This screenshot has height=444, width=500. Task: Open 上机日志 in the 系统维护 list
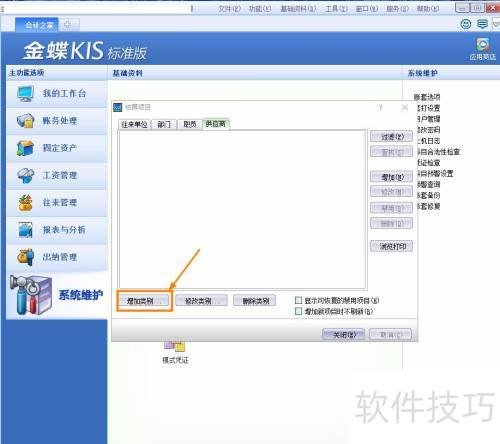[429, 141]
